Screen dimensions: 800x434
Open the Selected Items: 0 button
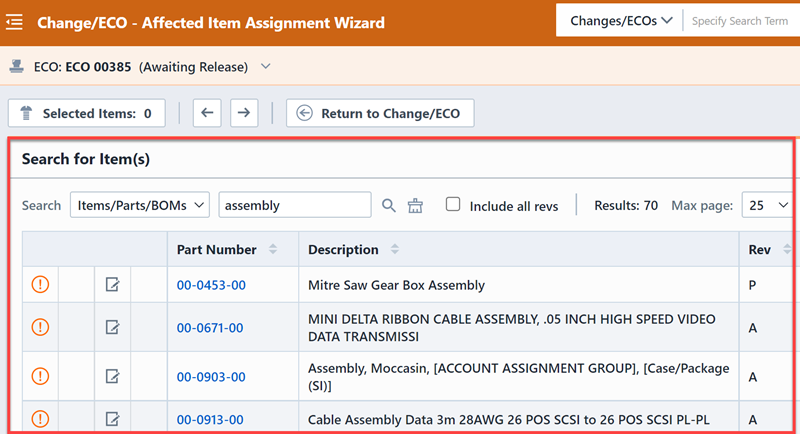(x=87, y=113)
